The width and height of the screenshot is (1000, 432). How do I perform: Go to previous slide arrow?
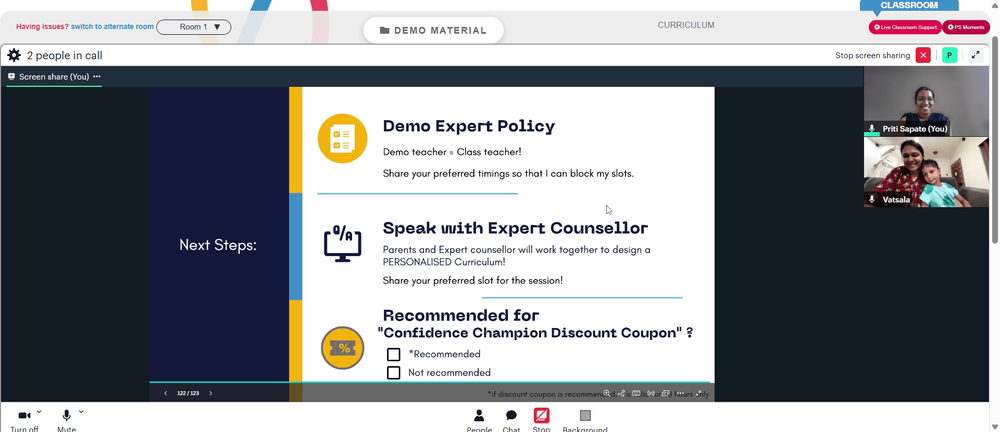click(166, 393)
